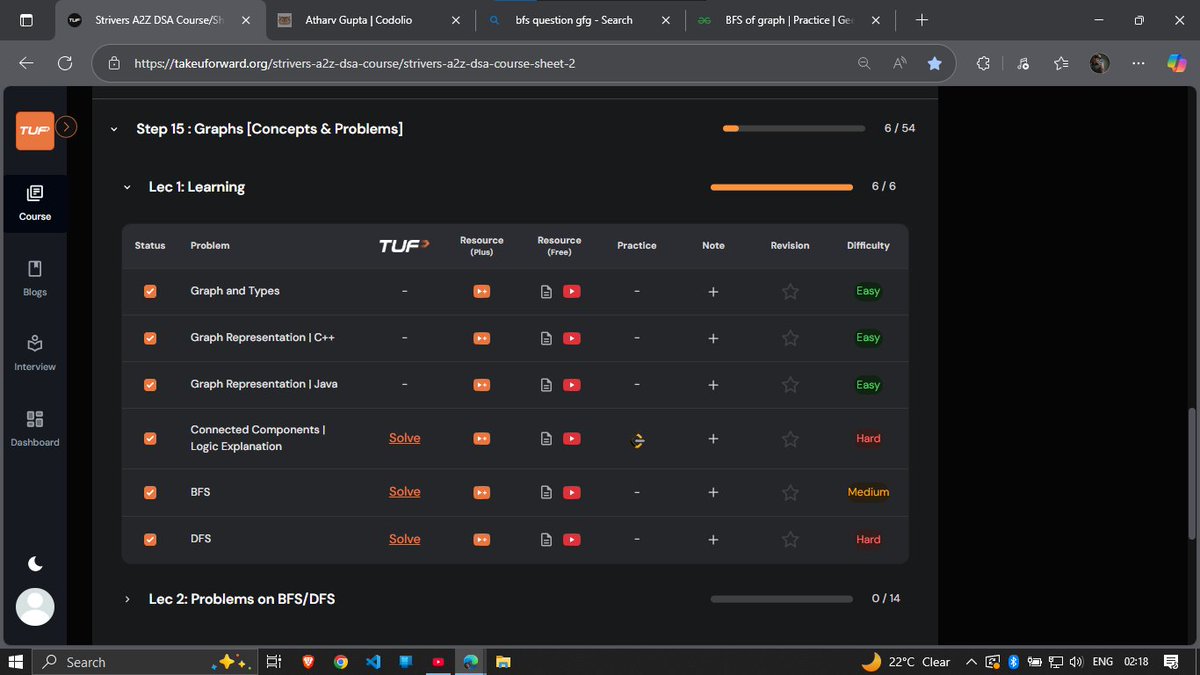Play the YouTube video for BFS
The width and height of the screenshot is (1200, 675).
571,492
